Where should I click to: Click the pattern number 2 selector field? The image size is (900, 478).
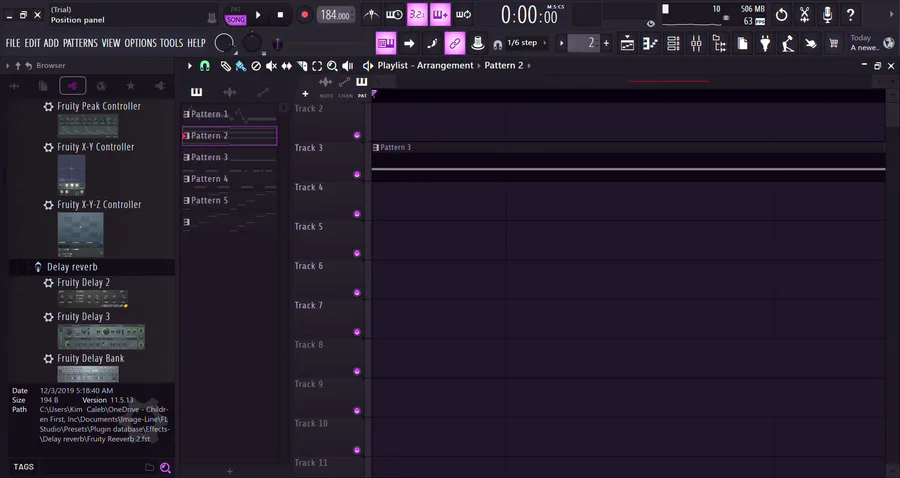[583, 43]
